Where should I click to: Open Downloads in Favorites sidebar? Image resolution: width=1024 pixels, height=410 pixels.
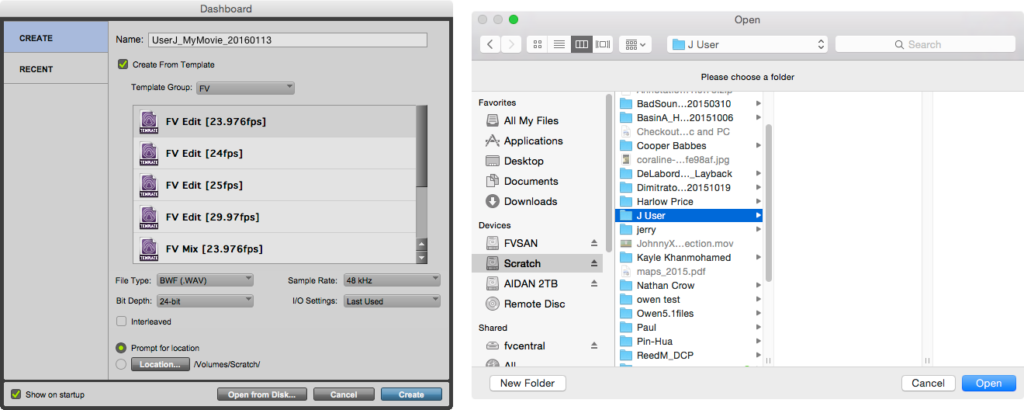click(x=530, y=202)
